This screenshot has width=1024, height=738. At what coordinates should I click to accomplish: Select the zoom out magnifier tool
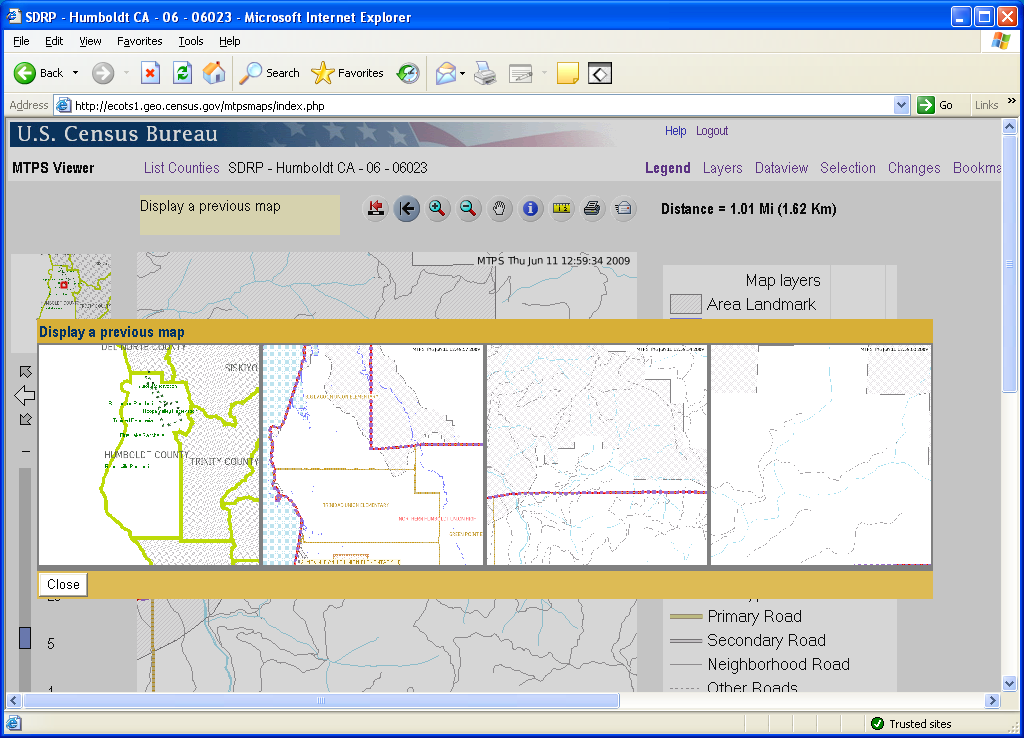[468, 209]
